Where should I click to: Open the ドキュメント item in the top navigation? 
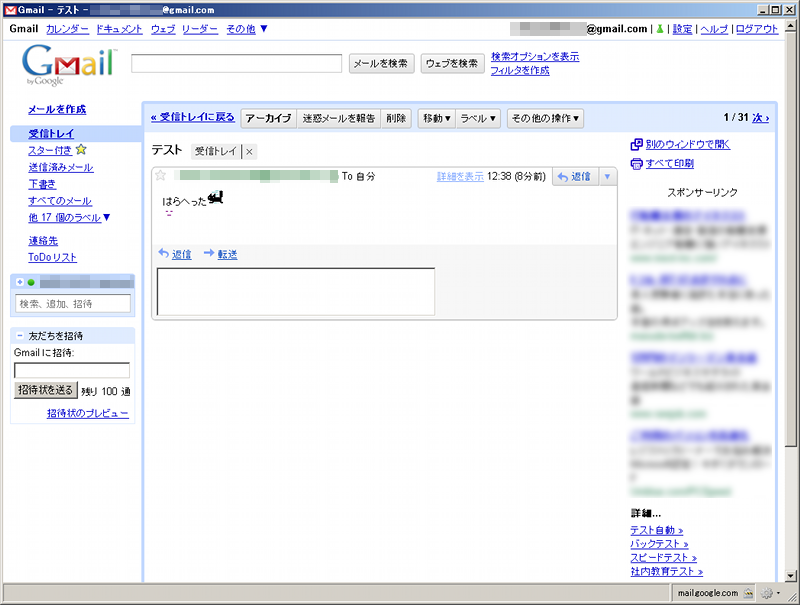click(x=119, y=30)
